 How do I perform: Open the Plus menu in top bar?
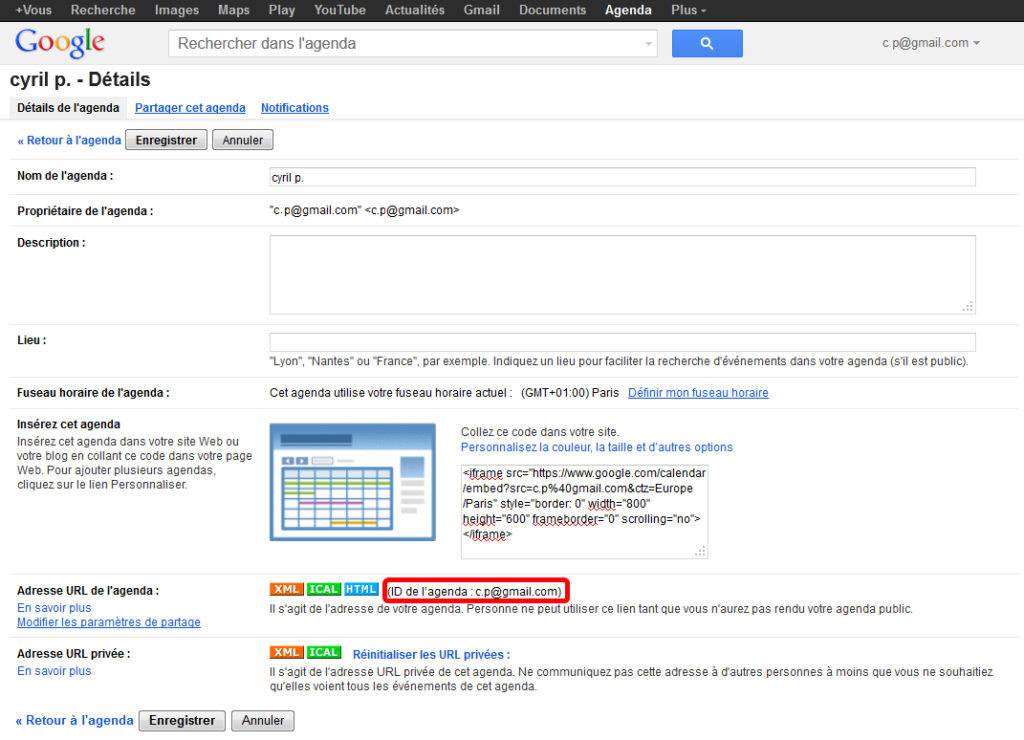688,10
